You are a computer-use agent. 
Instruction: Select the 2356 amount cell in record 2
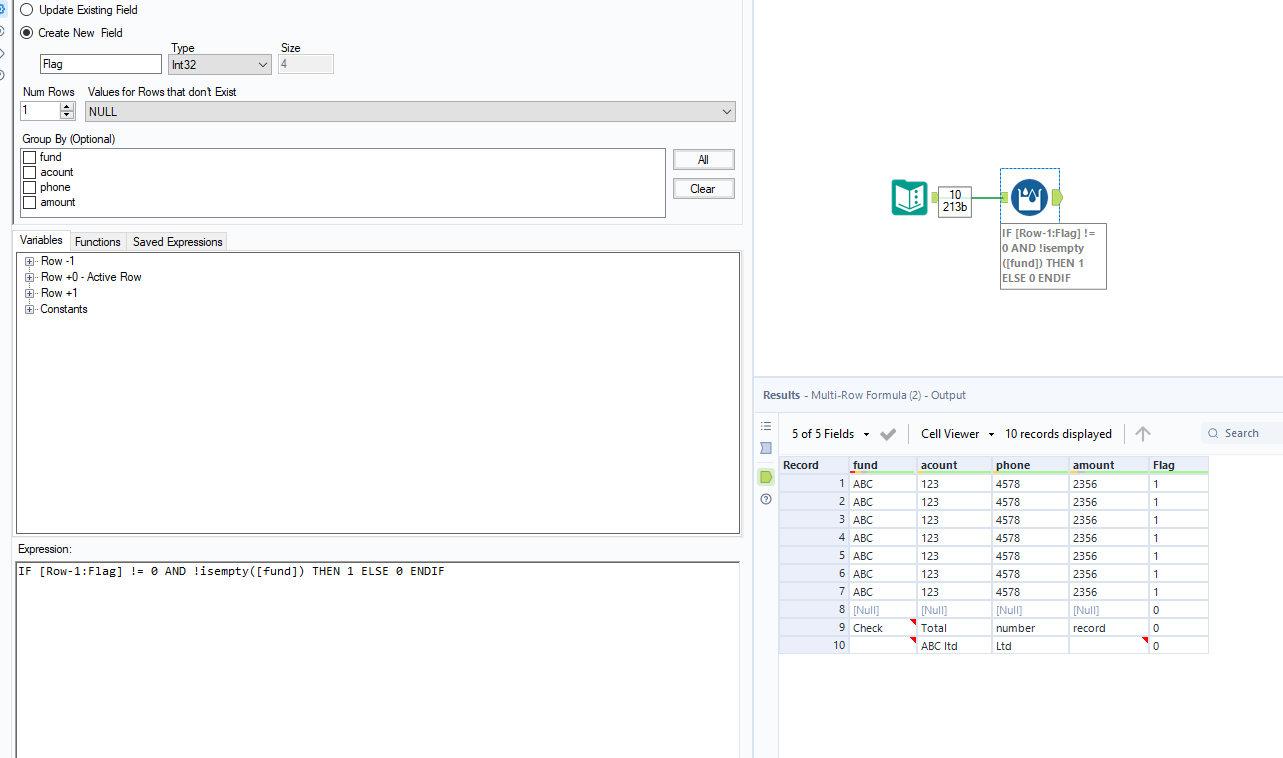pos(1109,502)
